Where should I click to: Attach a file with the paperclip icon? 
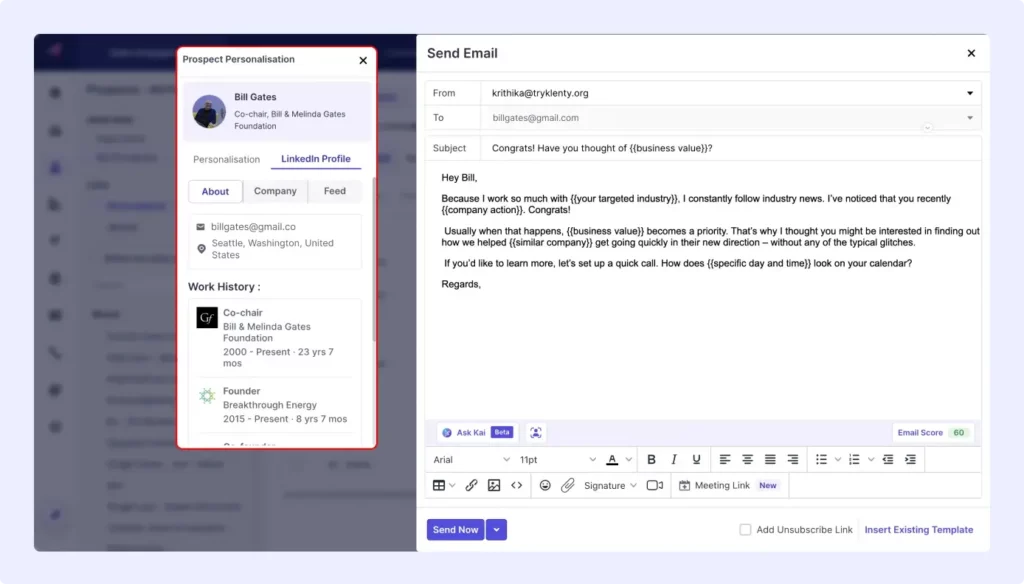568,485
